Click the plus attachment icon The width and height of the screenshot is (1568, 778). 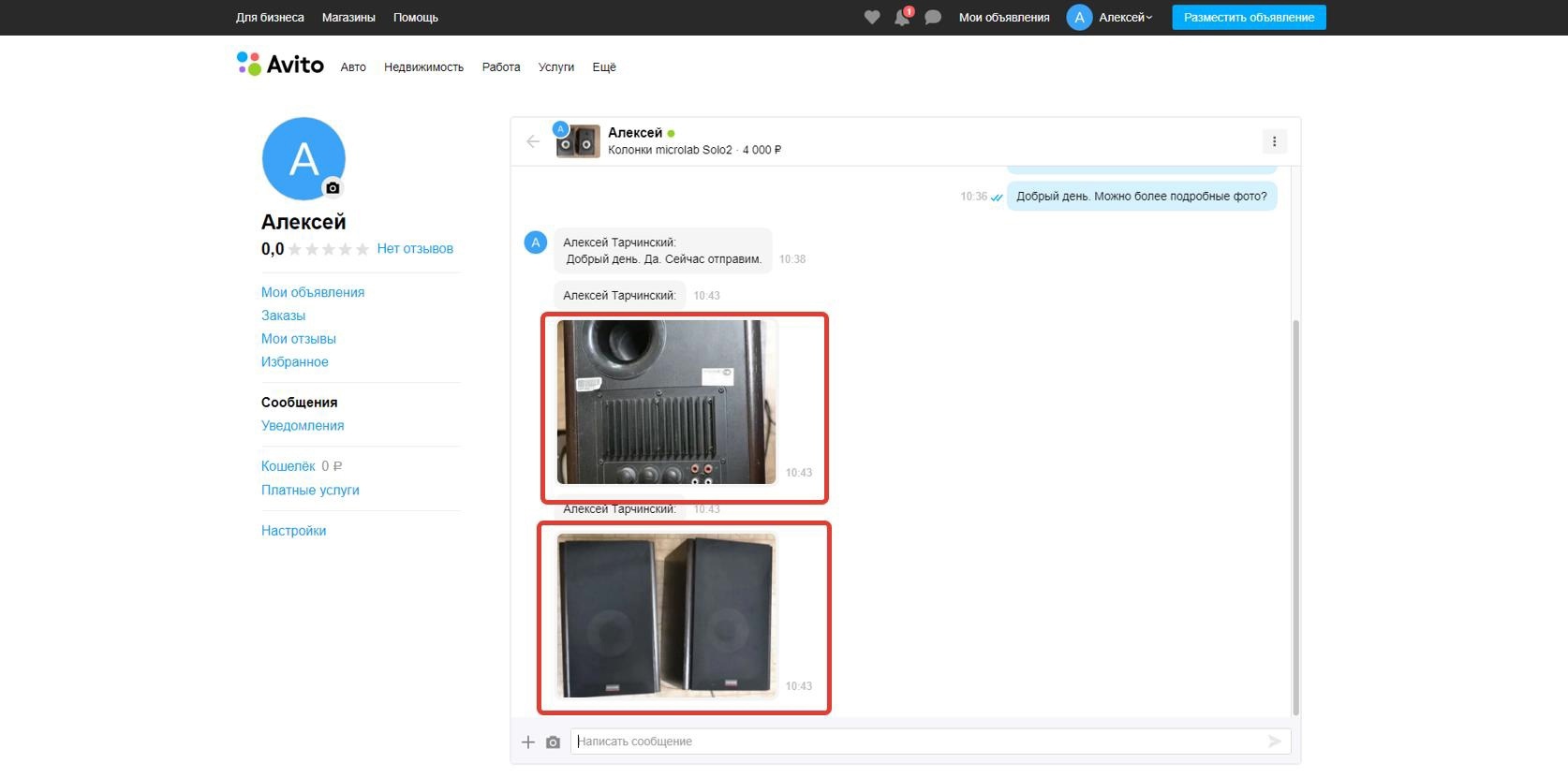click(528, 741)
